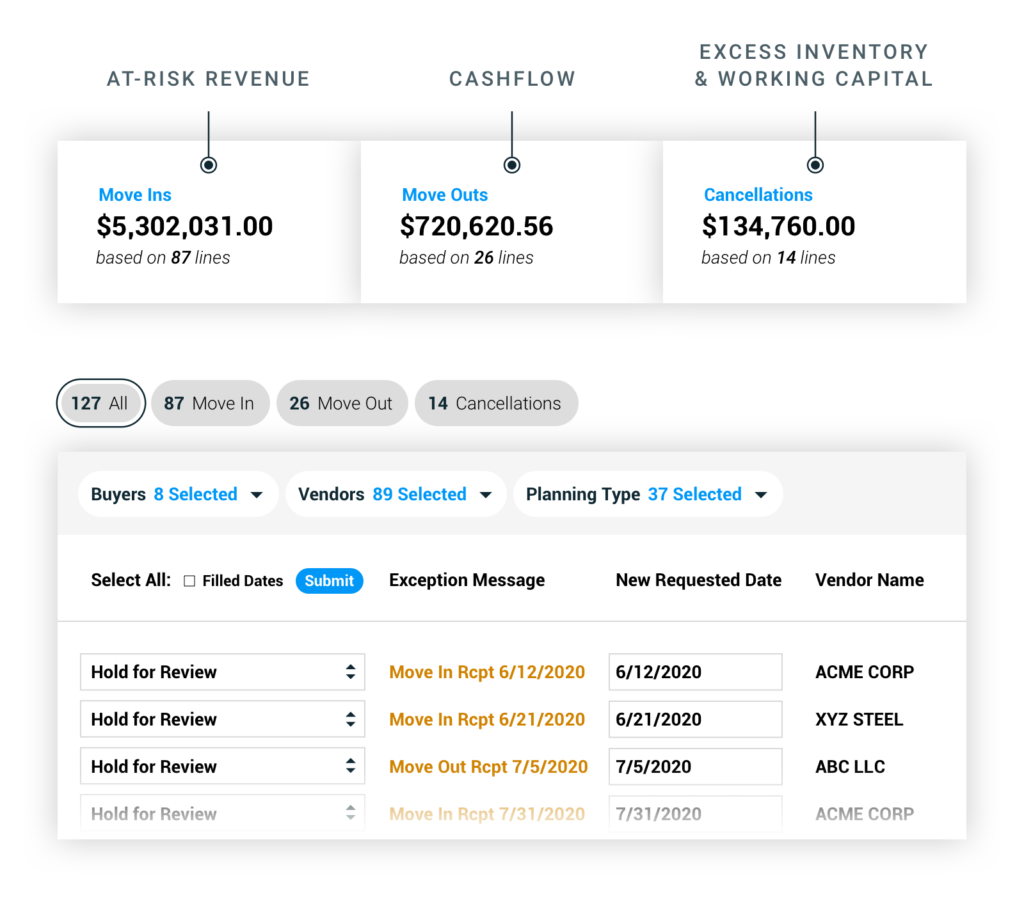
Task: Click the stepper arrows on ACME CORP 6/12/2020 row
Action: (x=350, y=672)
